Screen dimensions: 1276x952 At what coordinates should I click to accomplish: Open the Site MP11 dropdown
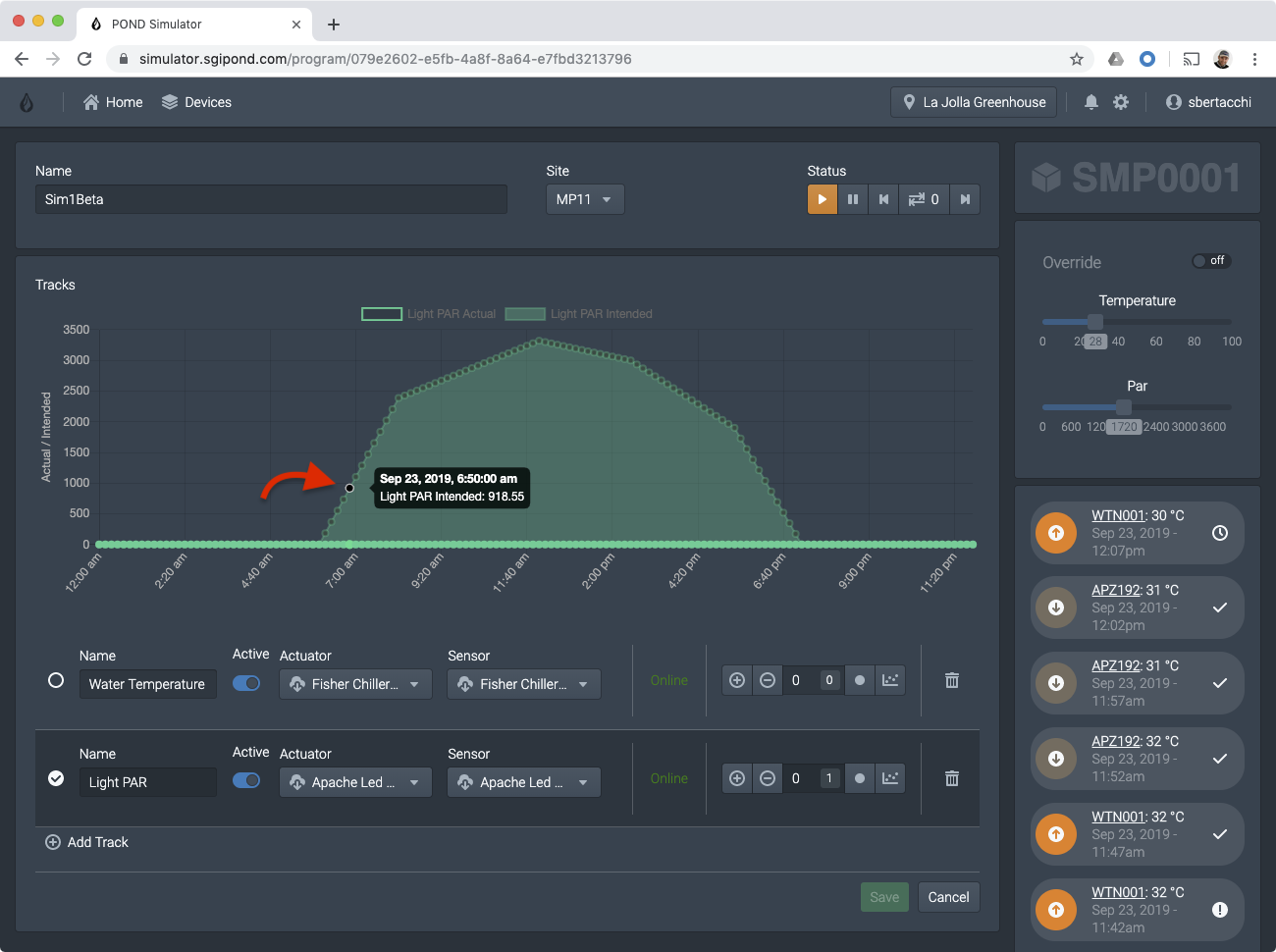click(584, 198)
